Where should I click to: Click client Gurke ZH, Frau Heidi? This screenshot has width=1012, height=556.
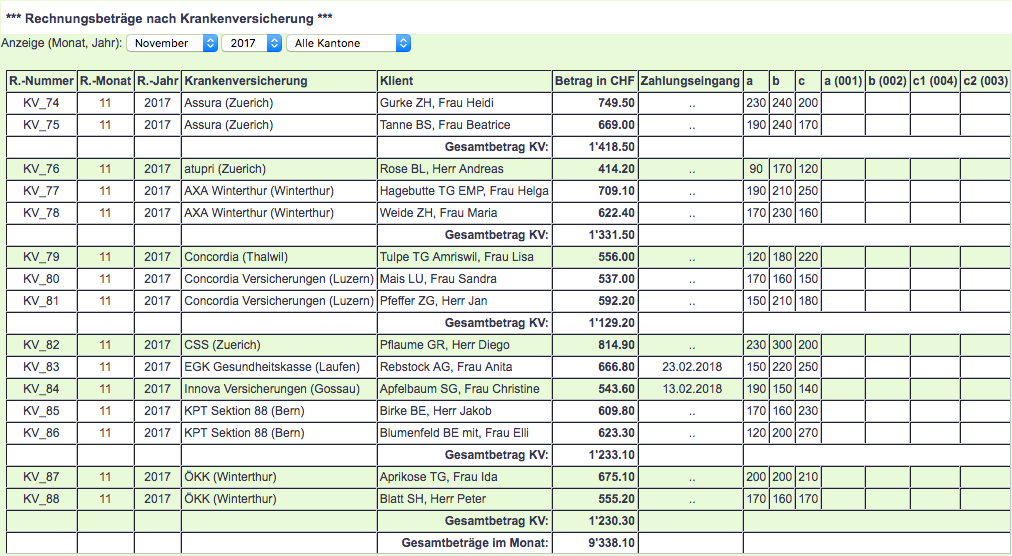click(x=437, y=103)
